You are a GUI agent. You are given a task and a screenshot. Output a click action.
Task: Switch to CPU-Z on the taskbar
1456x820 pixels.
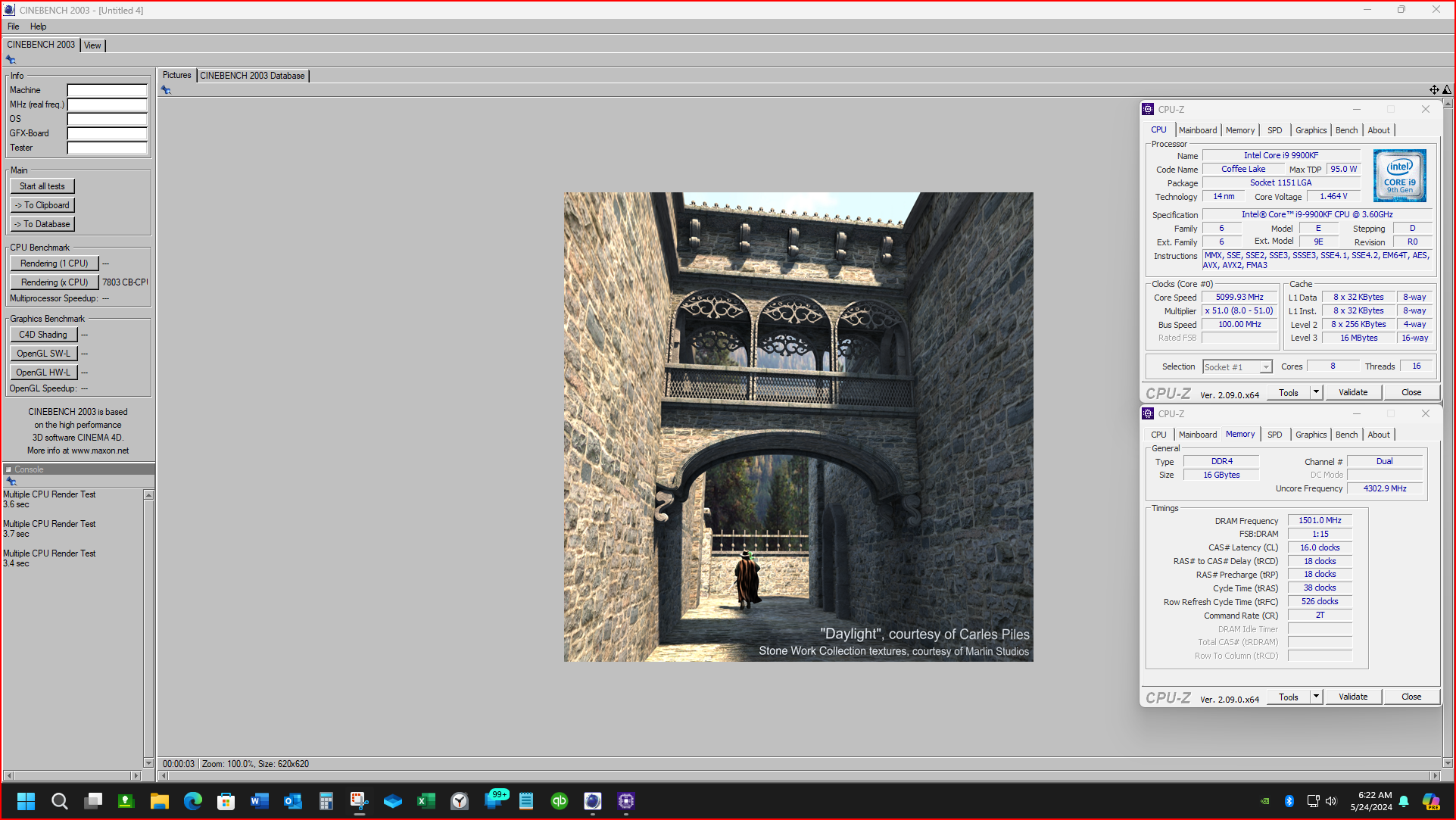click(625, 800)
